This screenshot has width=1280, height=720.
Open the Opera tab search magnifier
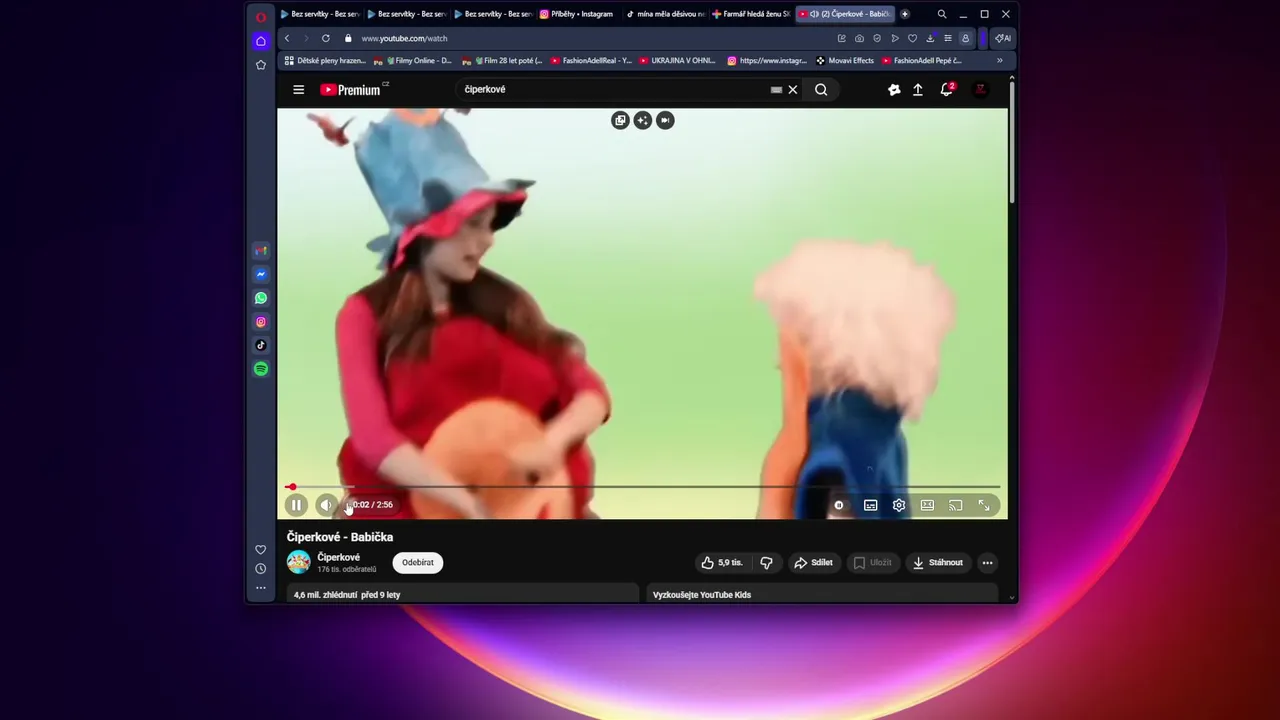[x=942, y=14]
